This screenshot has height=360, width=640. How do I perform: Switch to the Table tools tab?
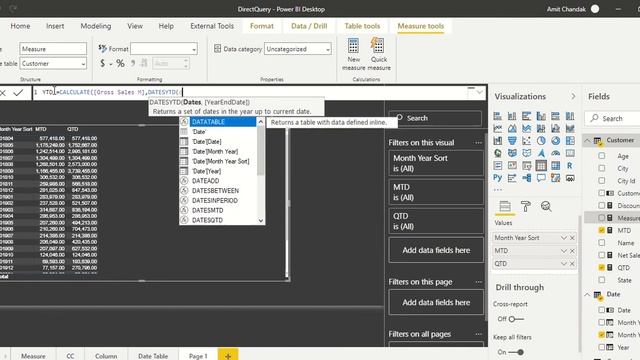[362, 26]
